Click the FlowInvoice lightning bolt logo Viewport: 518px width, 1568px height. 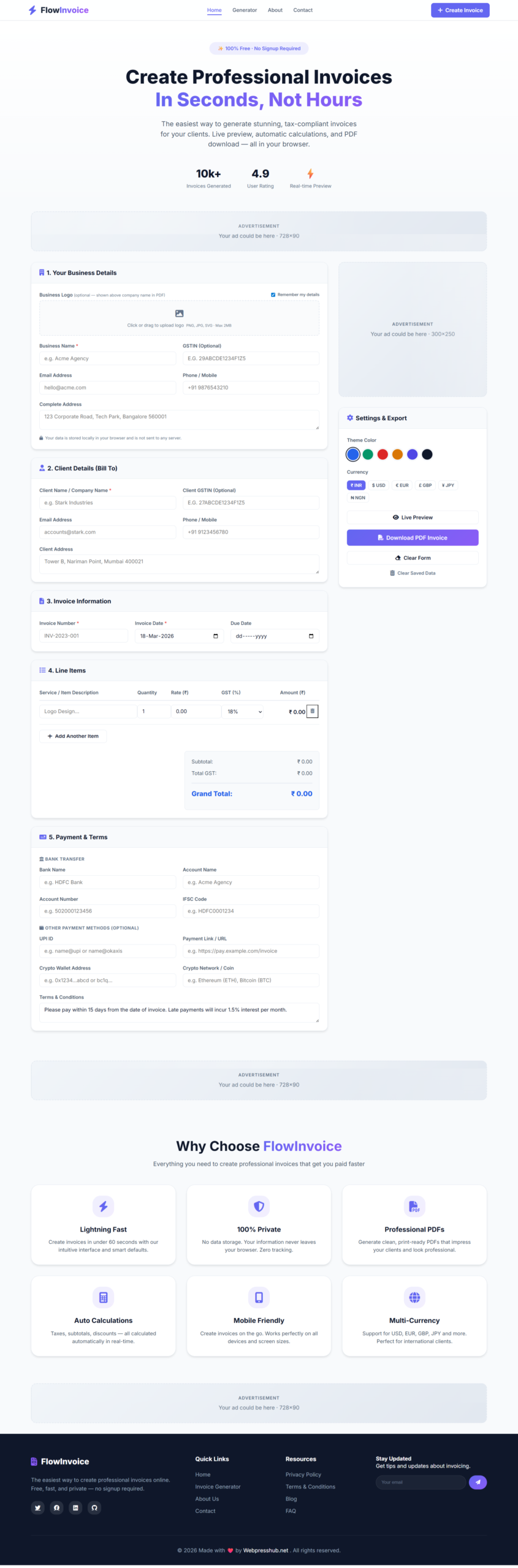(32, 10)
